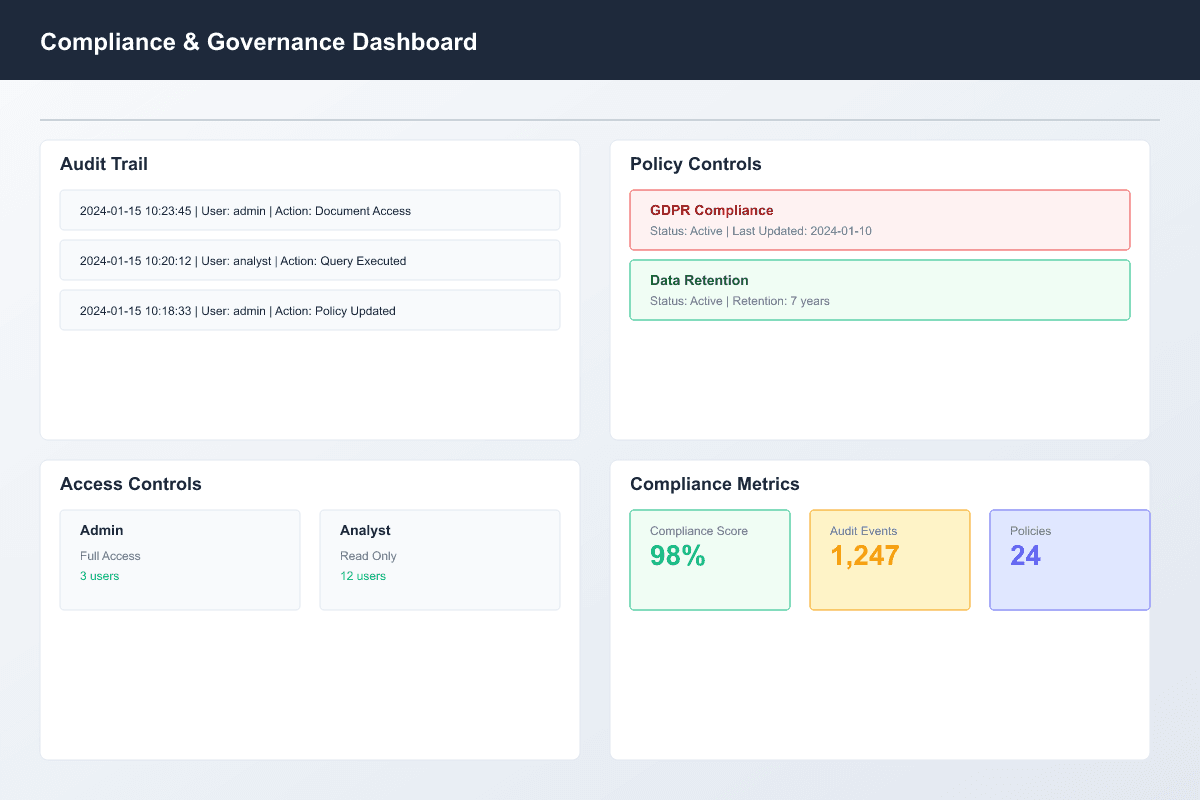The height and width of the screenshot is (800, 1200).
Task: Open the Audit Events metric showing 1,247
Action: point(890,559)
